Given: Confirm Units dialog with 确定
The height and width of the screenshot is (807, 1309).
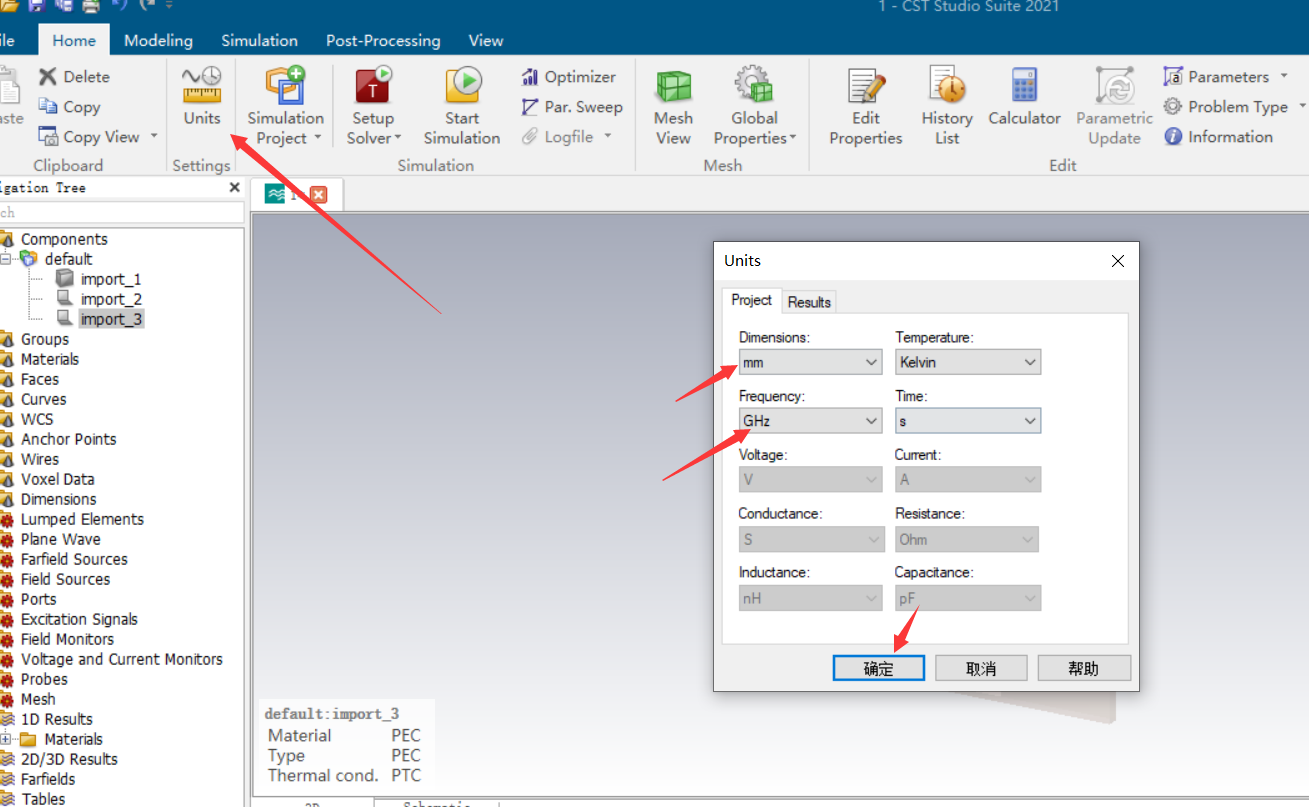Looking at the screenshot, I should pos(878,668).
